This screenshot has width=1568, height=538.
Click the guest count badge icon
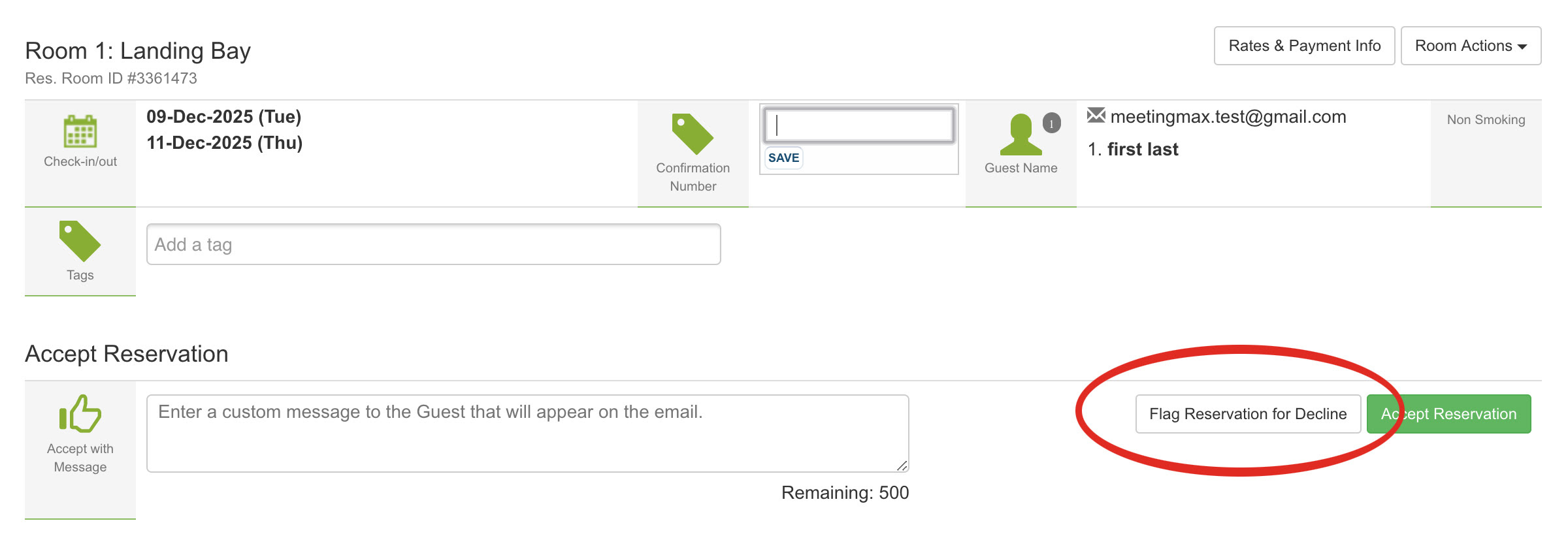(x=1051, y=123)
